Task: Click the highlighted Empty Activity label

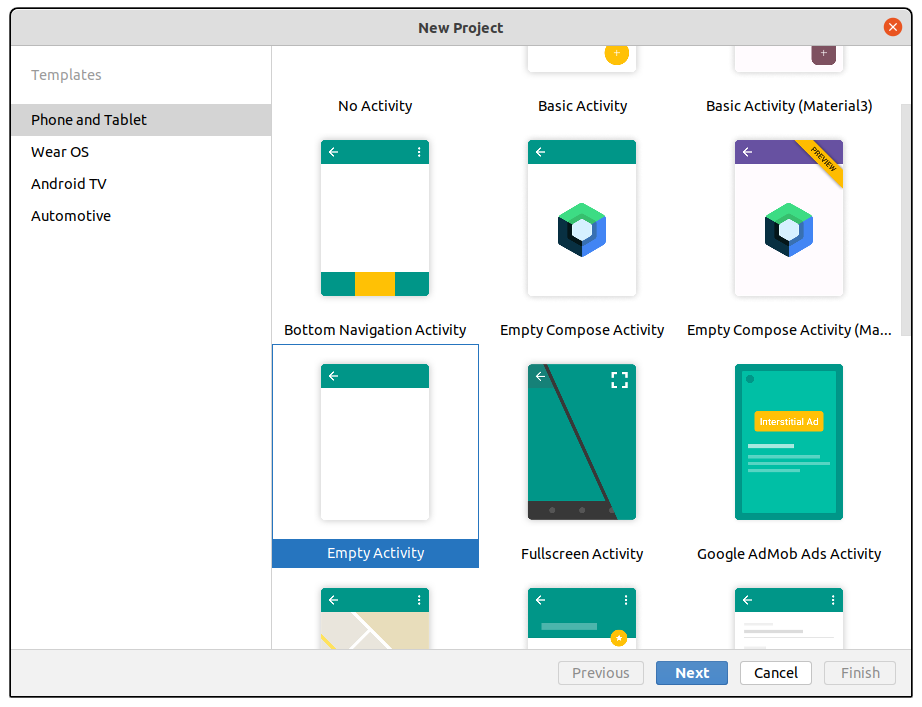Action: (375, 553)
